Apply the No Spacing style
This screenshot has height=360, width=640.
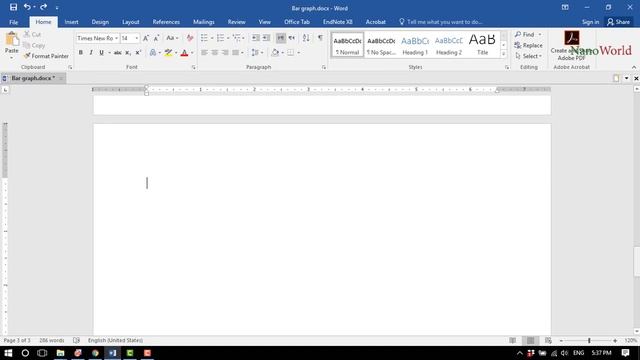tap(381, 45)
